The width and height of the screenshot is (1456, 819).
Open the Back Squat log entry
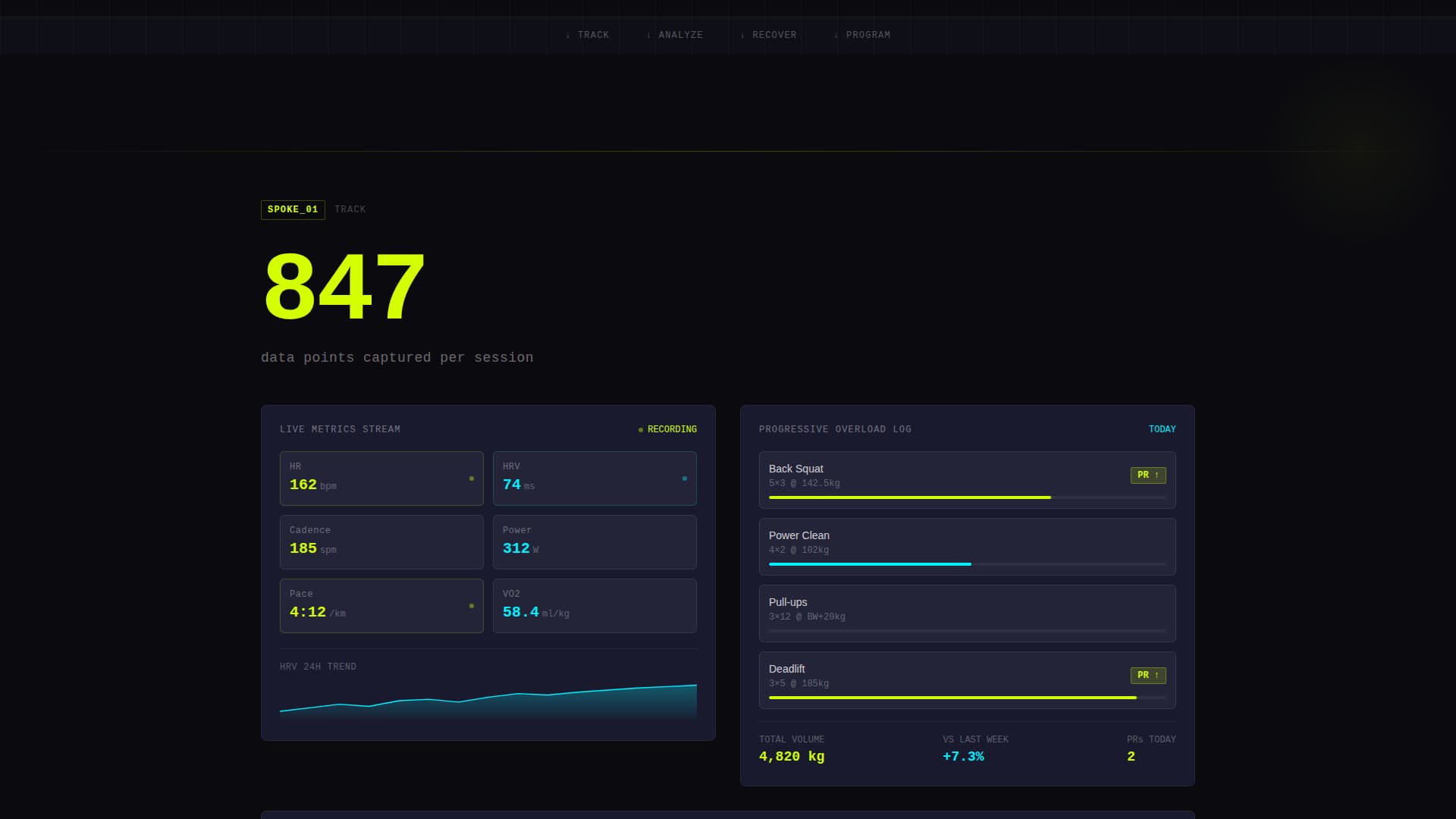coord(968,480)
